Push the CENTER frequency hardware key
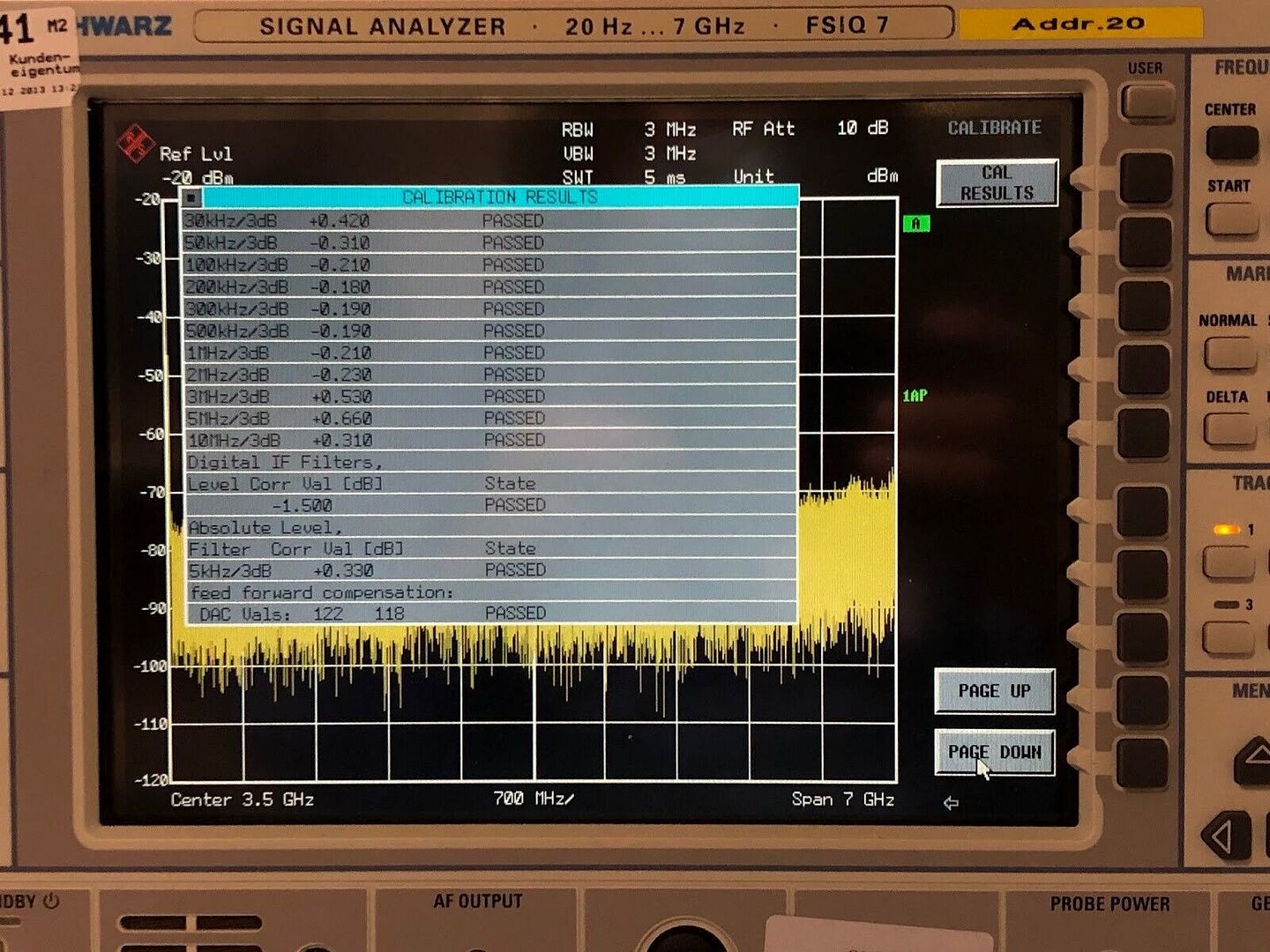The image size is (1270, 952). click(x=1232, y=143)
